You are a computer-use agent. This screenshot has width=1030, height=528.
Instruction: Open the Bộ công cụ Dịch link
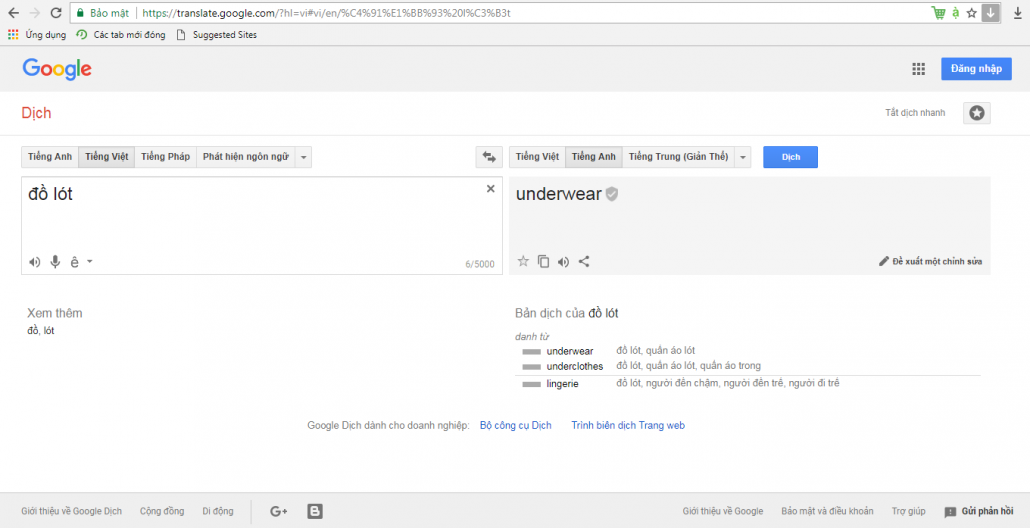[515, 425]
